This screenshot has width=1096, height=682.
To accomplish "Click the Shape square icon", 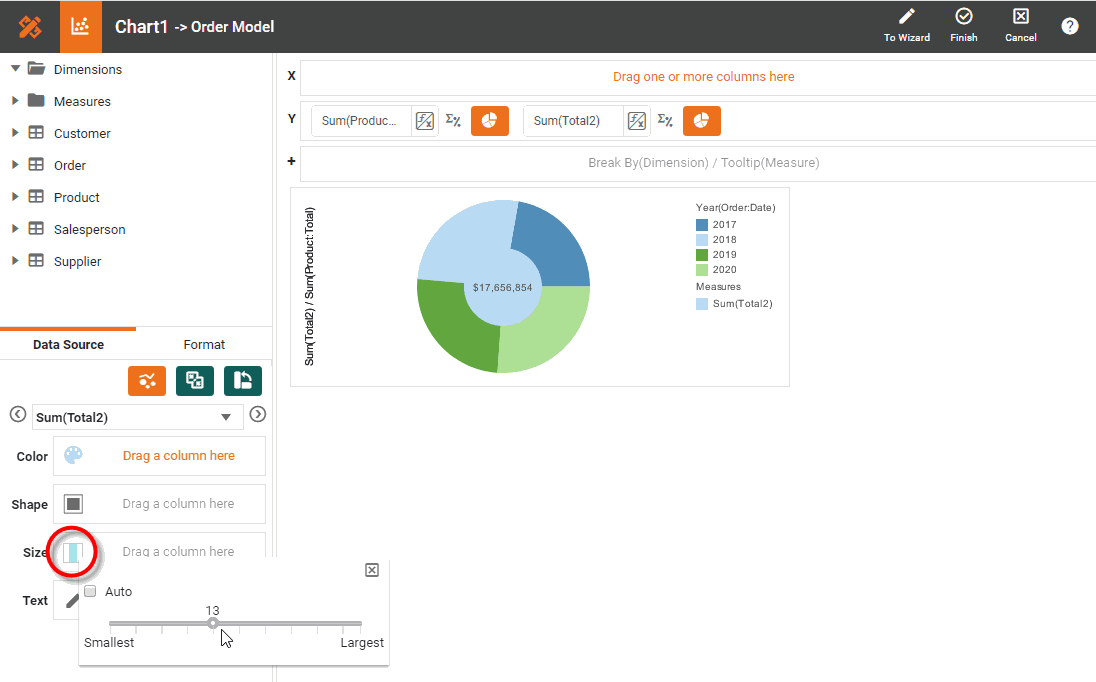I will click(x=73, y=504).
